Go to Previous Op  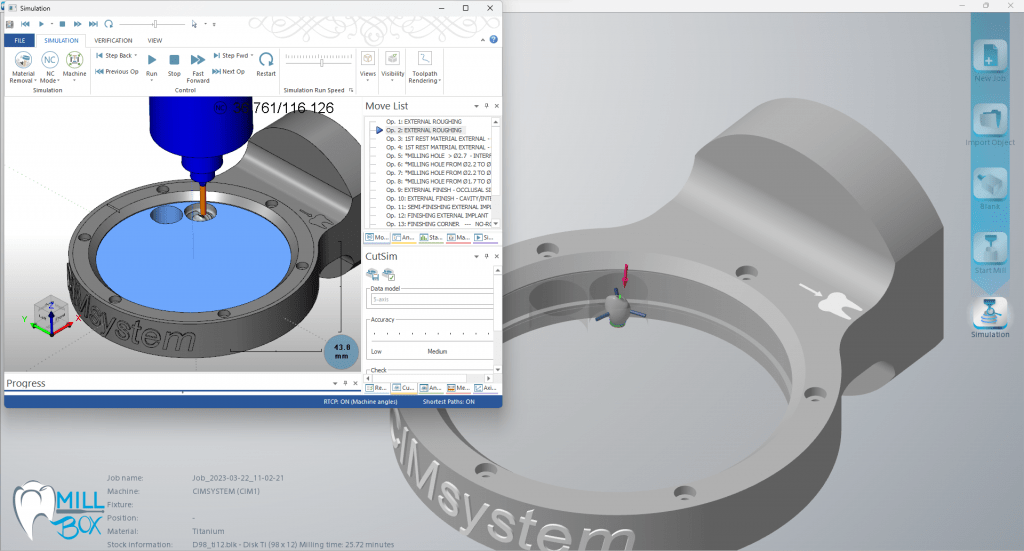click(x=117, y=72)
